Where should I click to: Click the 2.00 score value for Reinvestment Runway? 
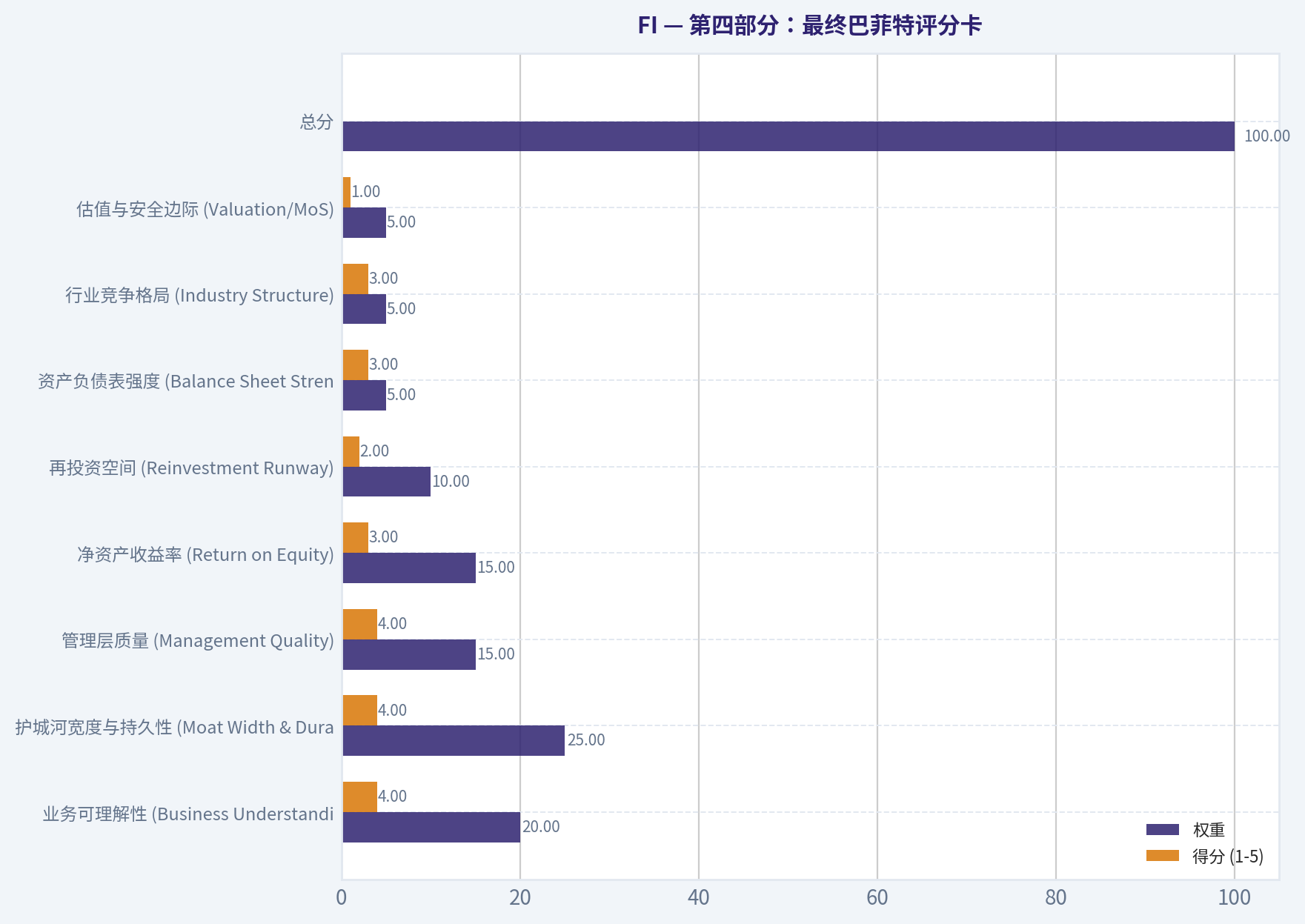pos(374,451)
